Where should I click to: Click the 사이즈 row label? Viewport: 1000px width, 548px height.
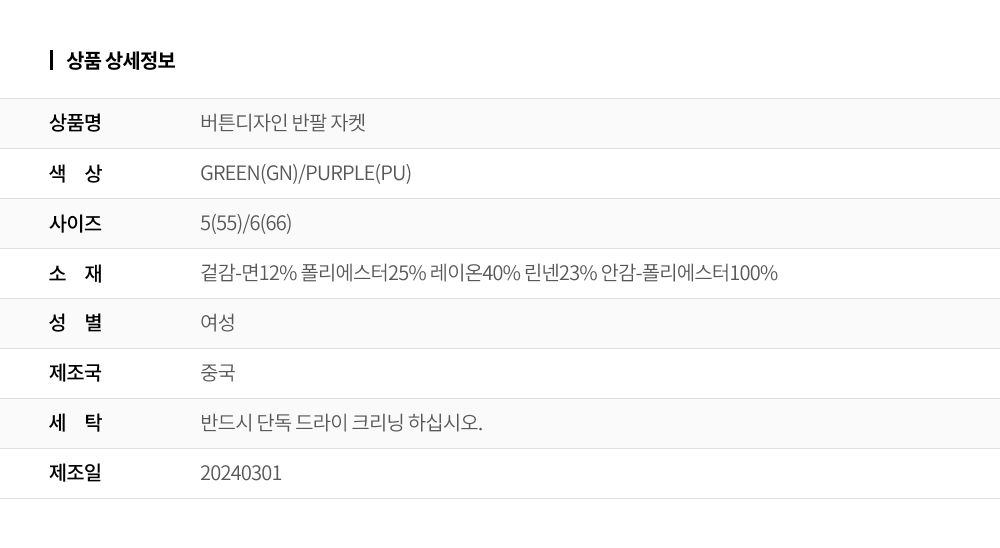tap(75, 223)
